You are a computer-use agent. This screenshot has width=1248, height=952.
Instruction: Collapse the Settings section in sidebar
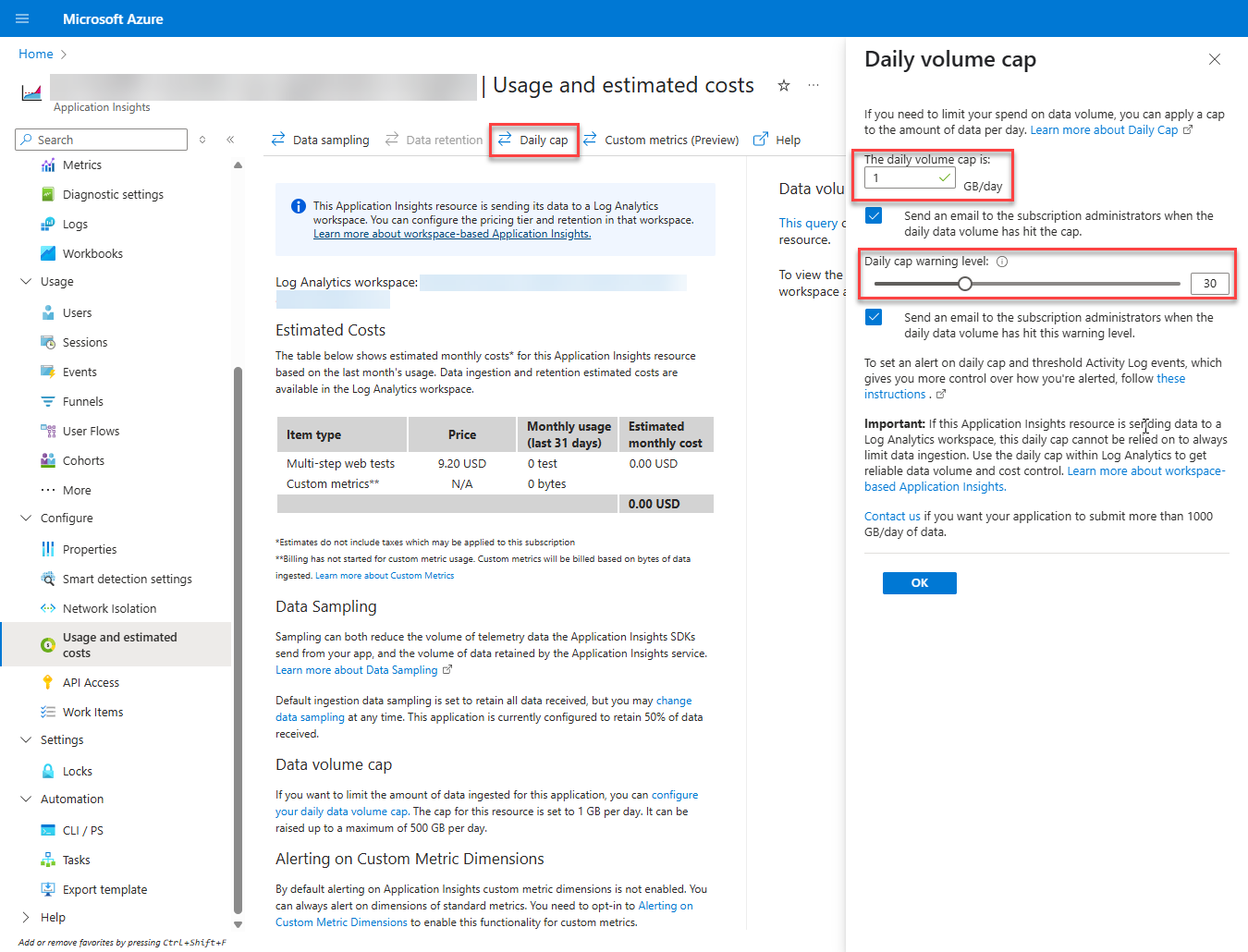(x=26, y=740)
